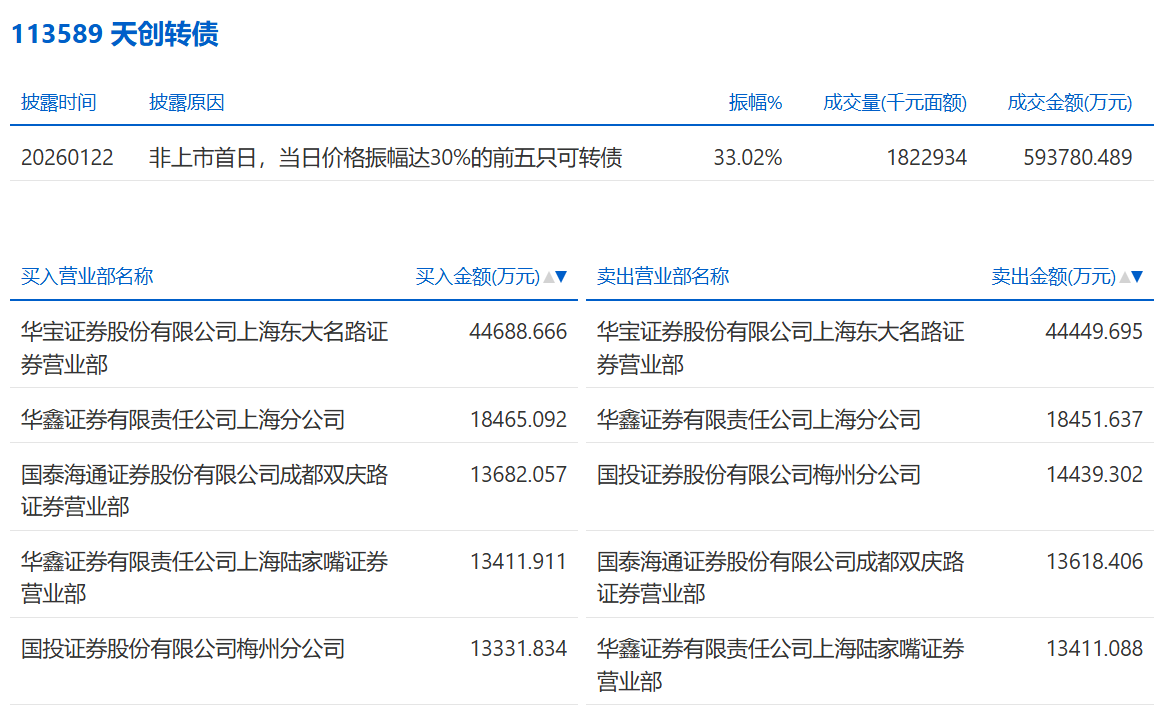Select buy-side 国泰海通证券成都双庆路 branch name
The height and width of the screenshot is (711, 1161).
[204, 490]
